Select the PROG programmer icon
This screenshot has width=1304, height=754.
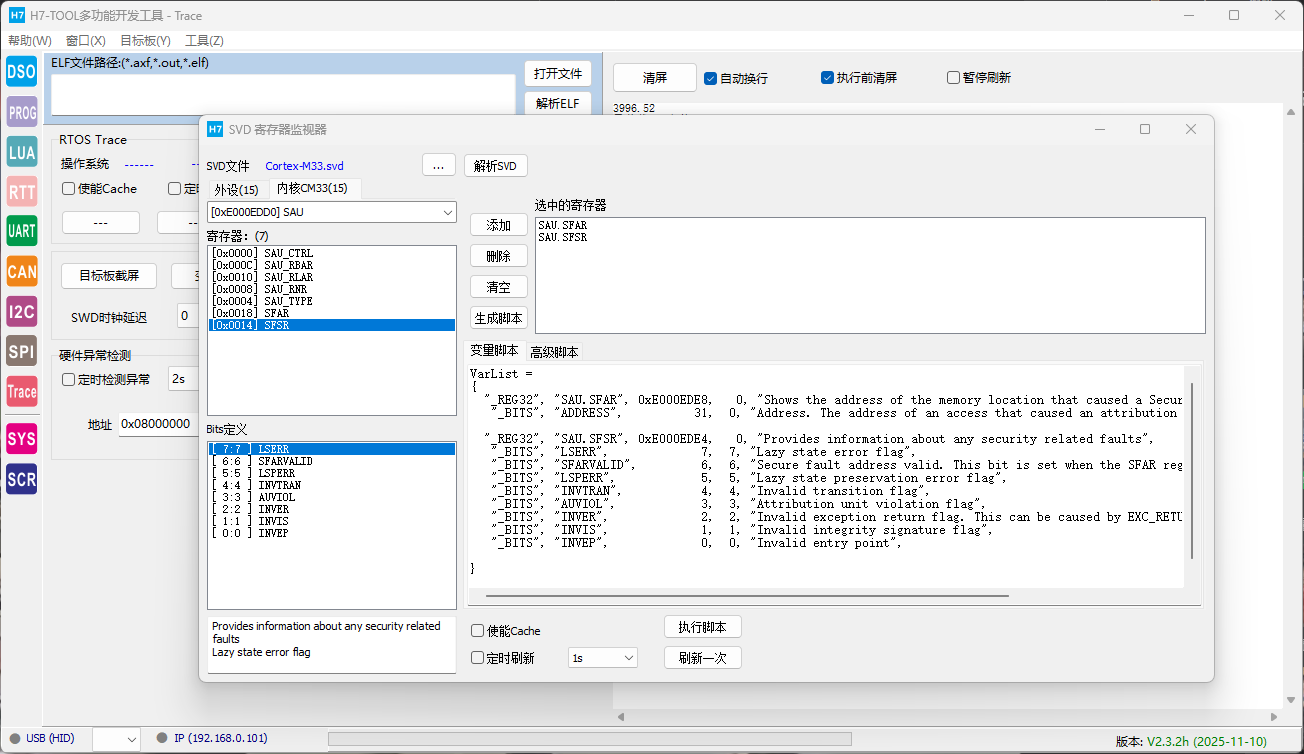click(21, 113)
